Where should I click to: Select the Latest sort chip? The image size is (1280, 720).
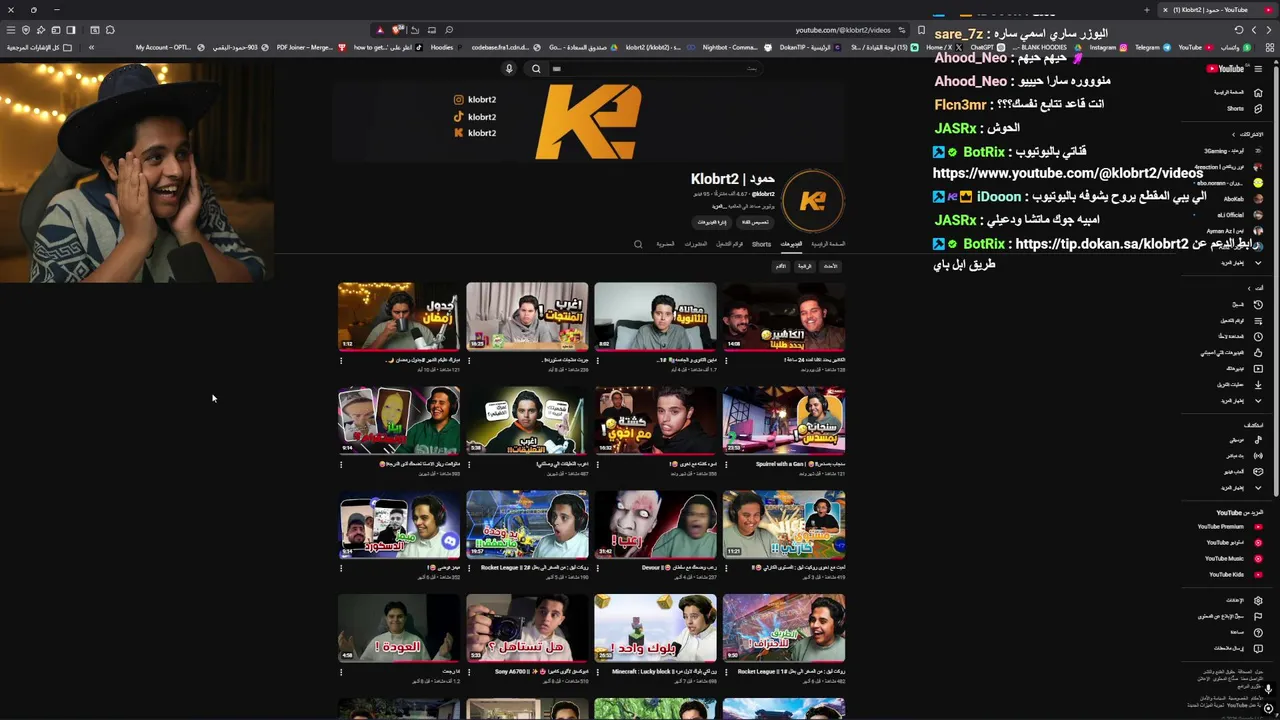pos(830,267)
